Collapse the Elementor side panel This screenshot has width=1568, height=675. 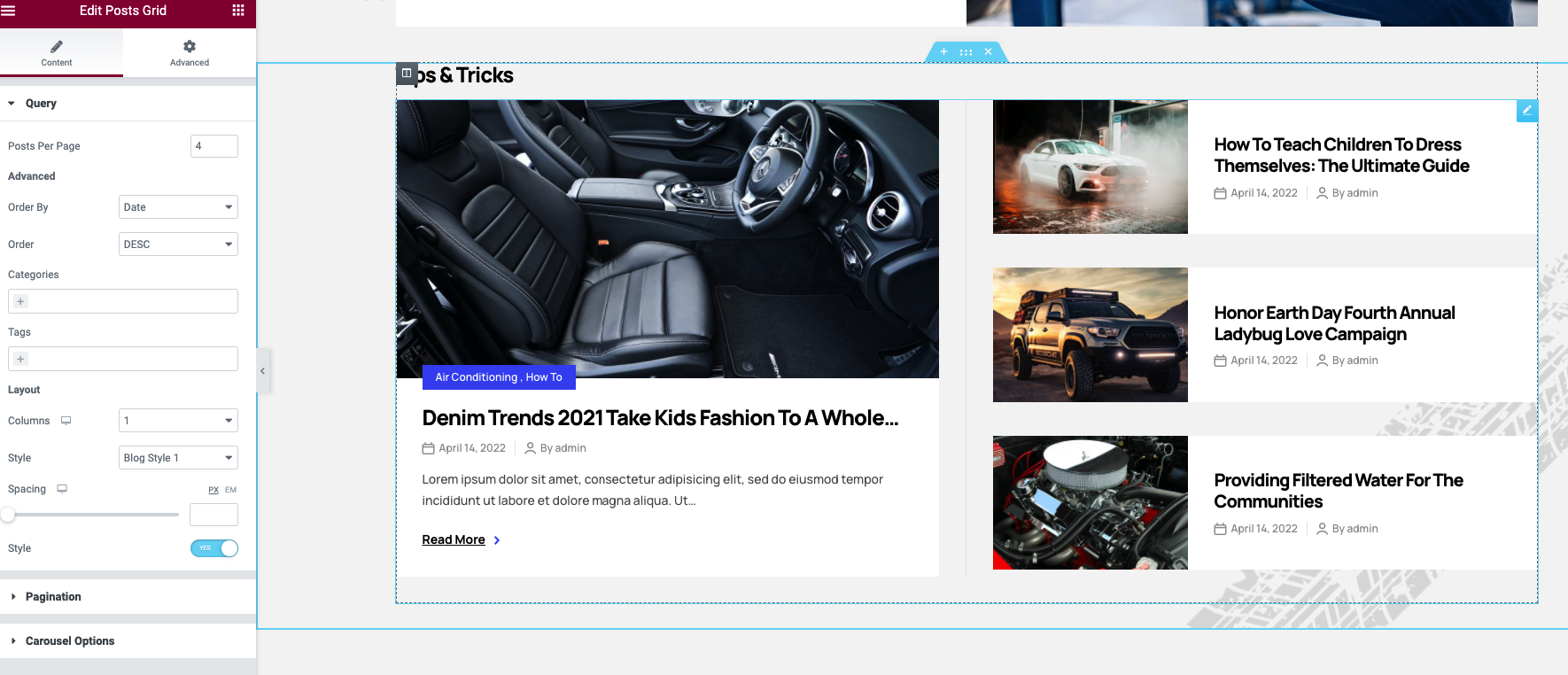pyautogui.click(x=262, y=371)
